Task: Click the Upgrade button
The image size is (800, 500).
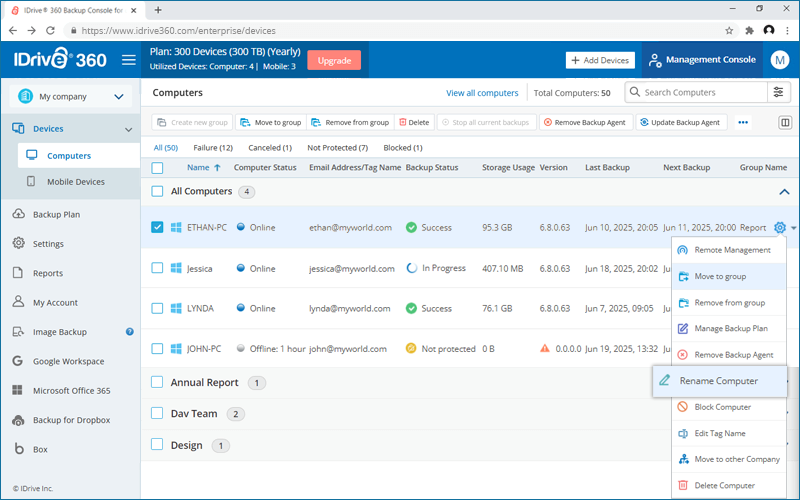Action: click(334, 60)
